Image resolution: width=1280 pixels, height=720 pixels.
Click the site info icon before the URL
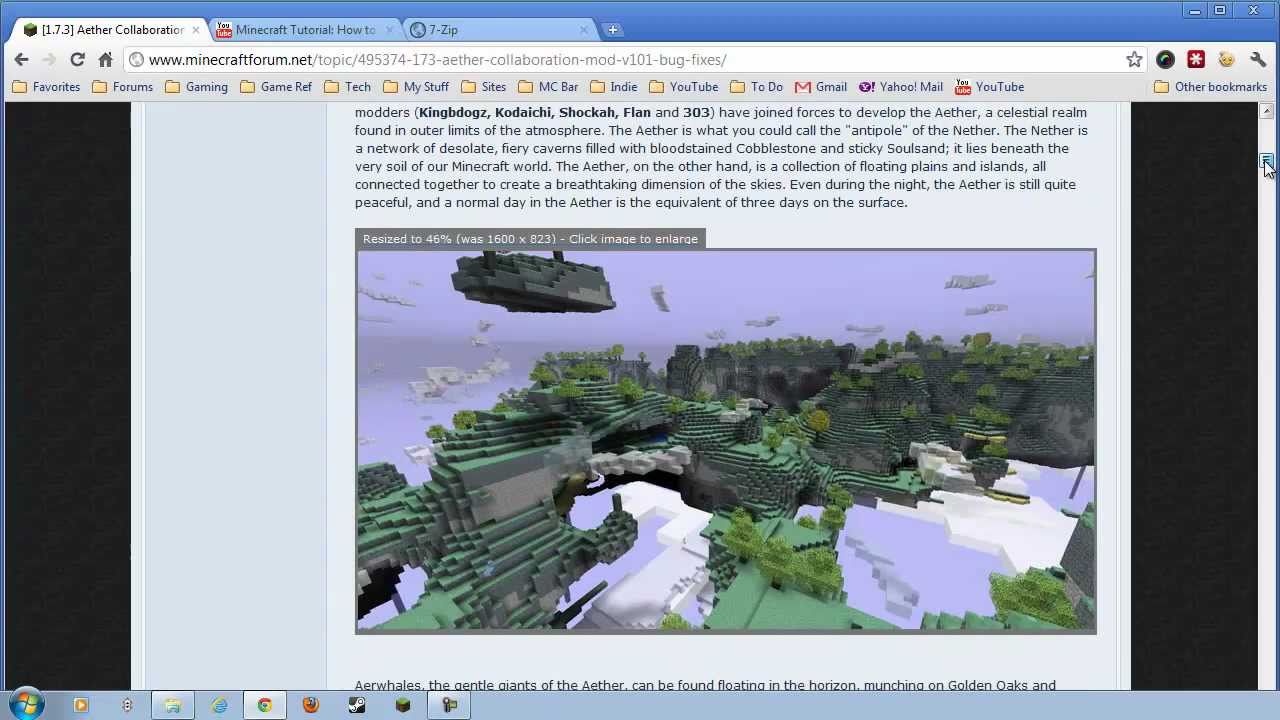point(137,60)
